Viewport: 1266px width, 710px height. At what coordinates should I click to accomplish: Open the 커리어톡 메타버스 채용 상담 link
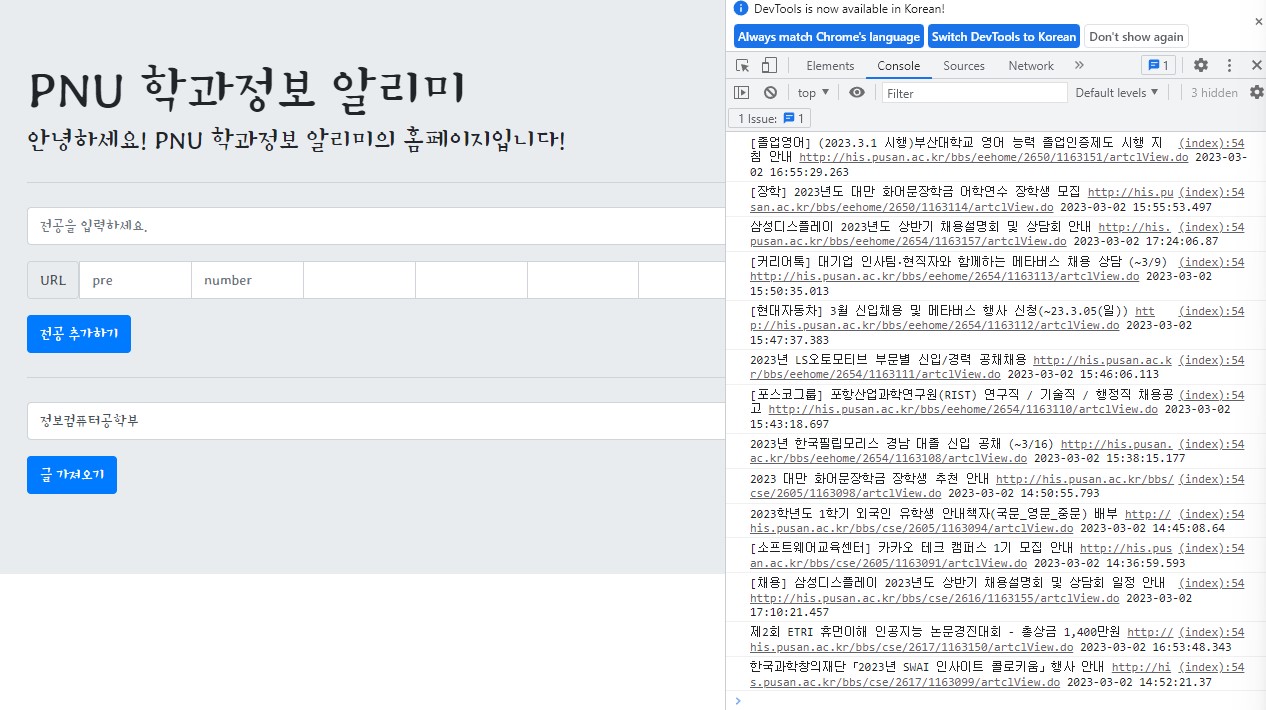click(x=944, y=276)
